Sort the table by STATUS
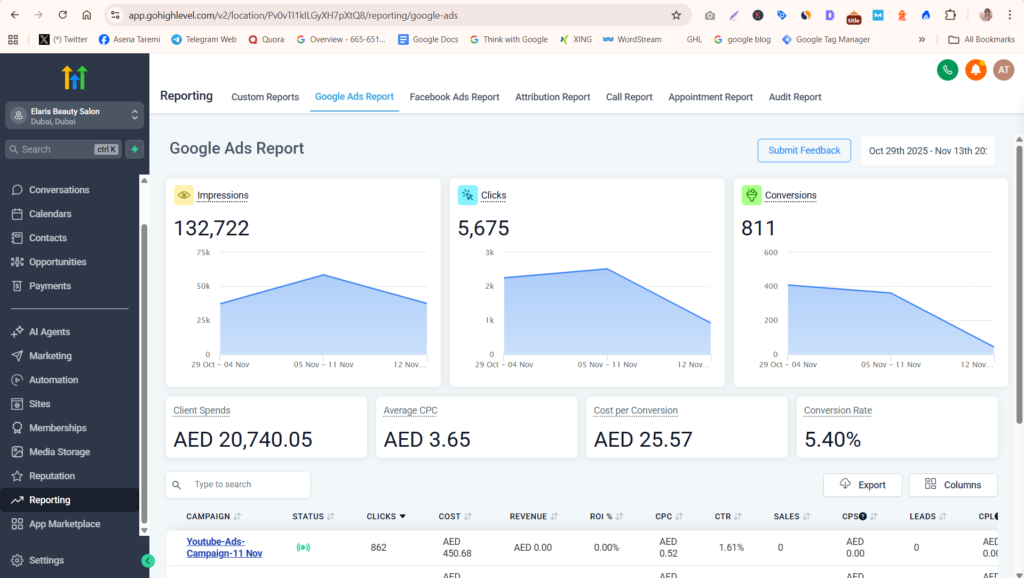 [x=313, y=517]
